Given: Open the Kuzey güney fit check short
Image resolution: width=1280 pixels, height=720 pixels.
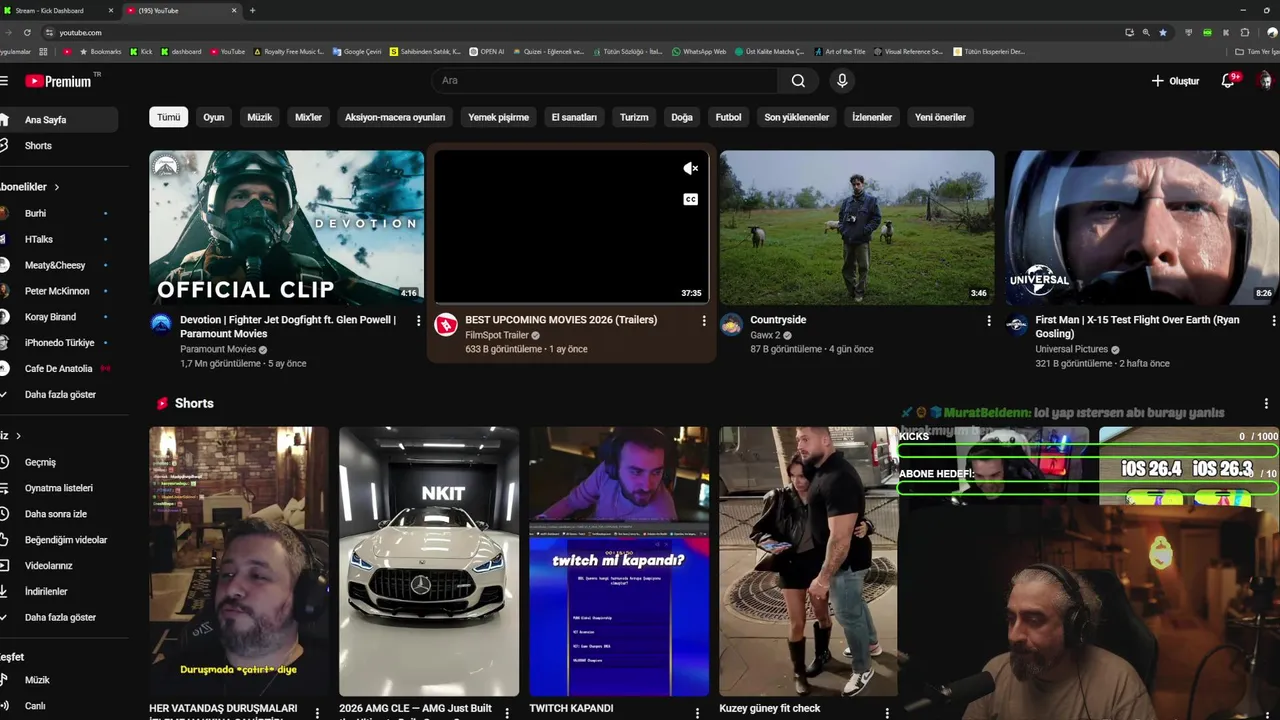Looking at the screenshot, I should pos(808,561).
